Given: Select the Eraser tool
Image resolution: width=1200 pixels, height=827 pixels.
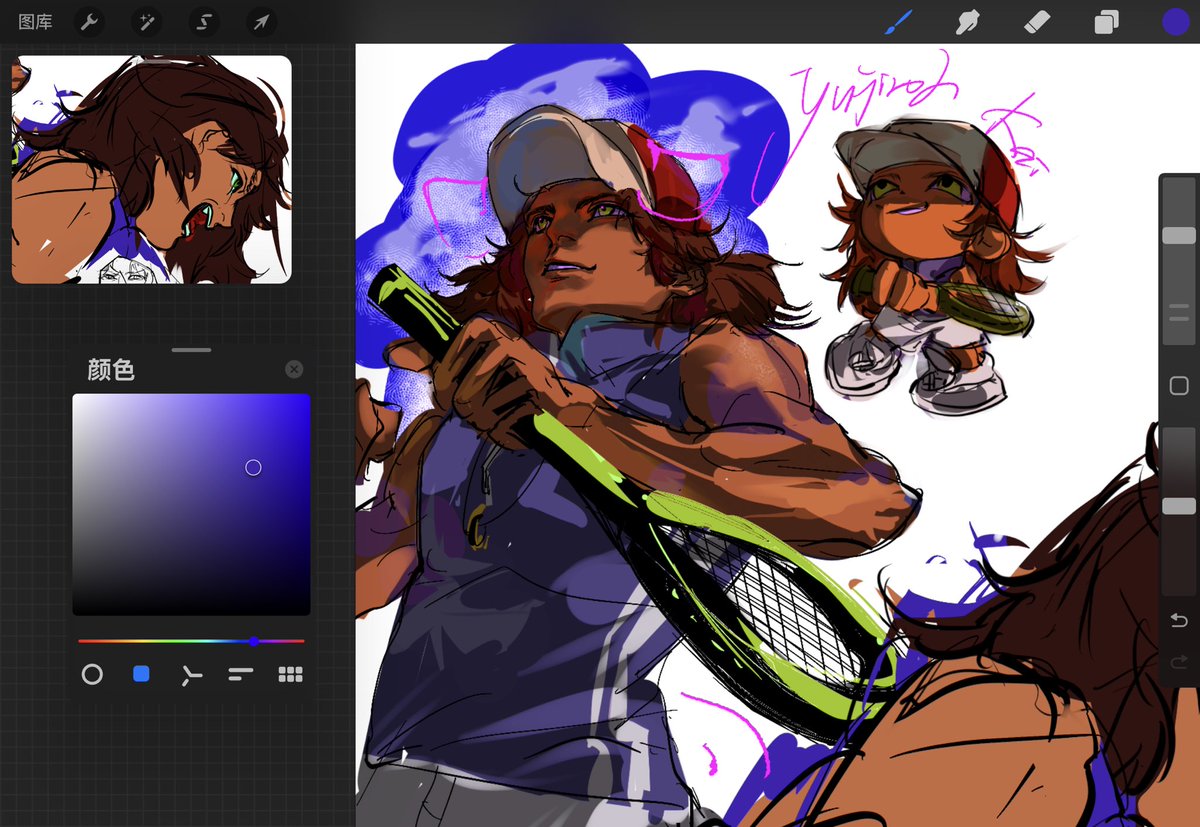Looking at the screenshot, I should click(x=1037, y=22).
